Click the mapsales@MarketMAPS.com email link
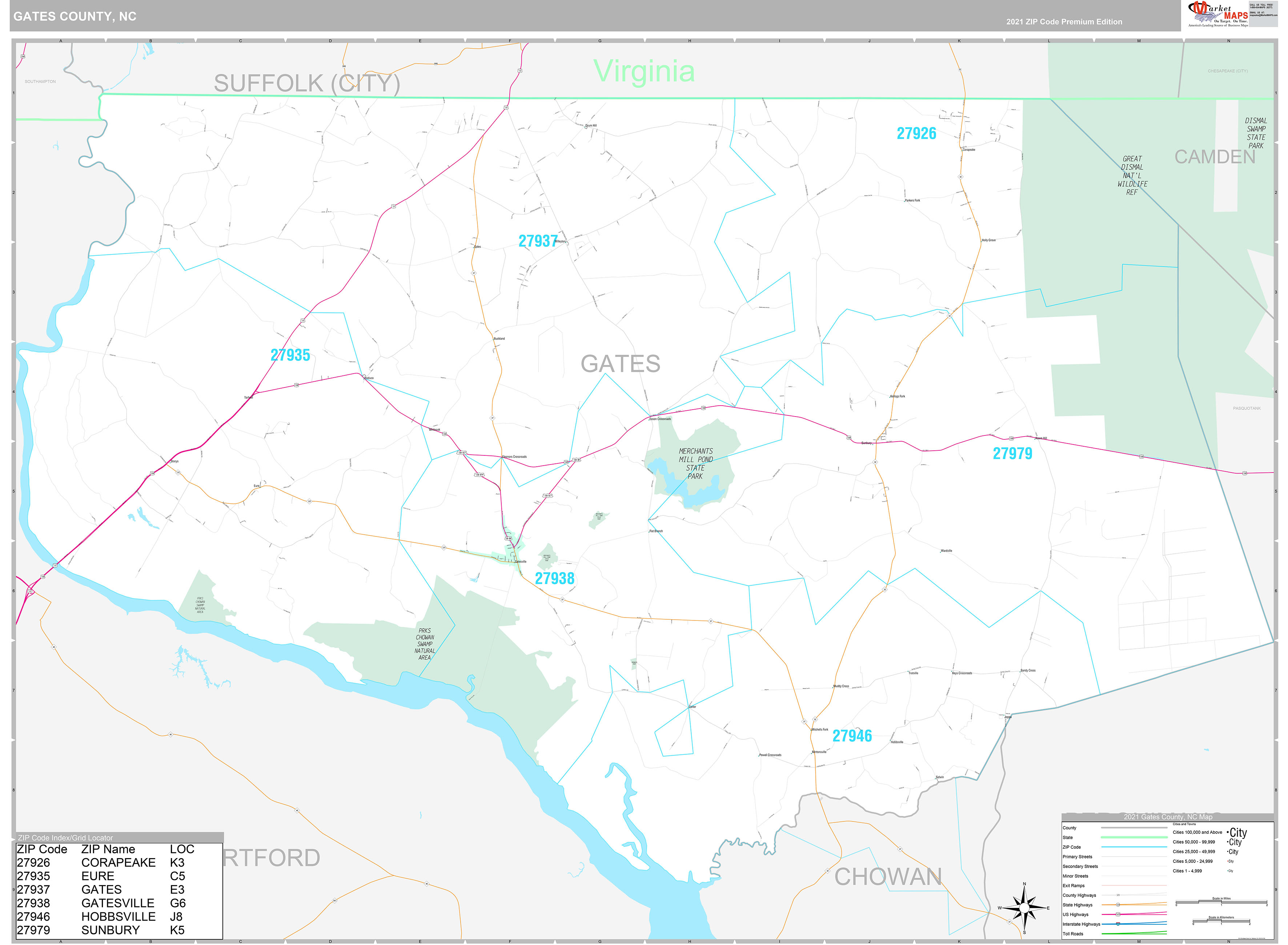Screen dimensions: 1288x945 pos(1263,15)
